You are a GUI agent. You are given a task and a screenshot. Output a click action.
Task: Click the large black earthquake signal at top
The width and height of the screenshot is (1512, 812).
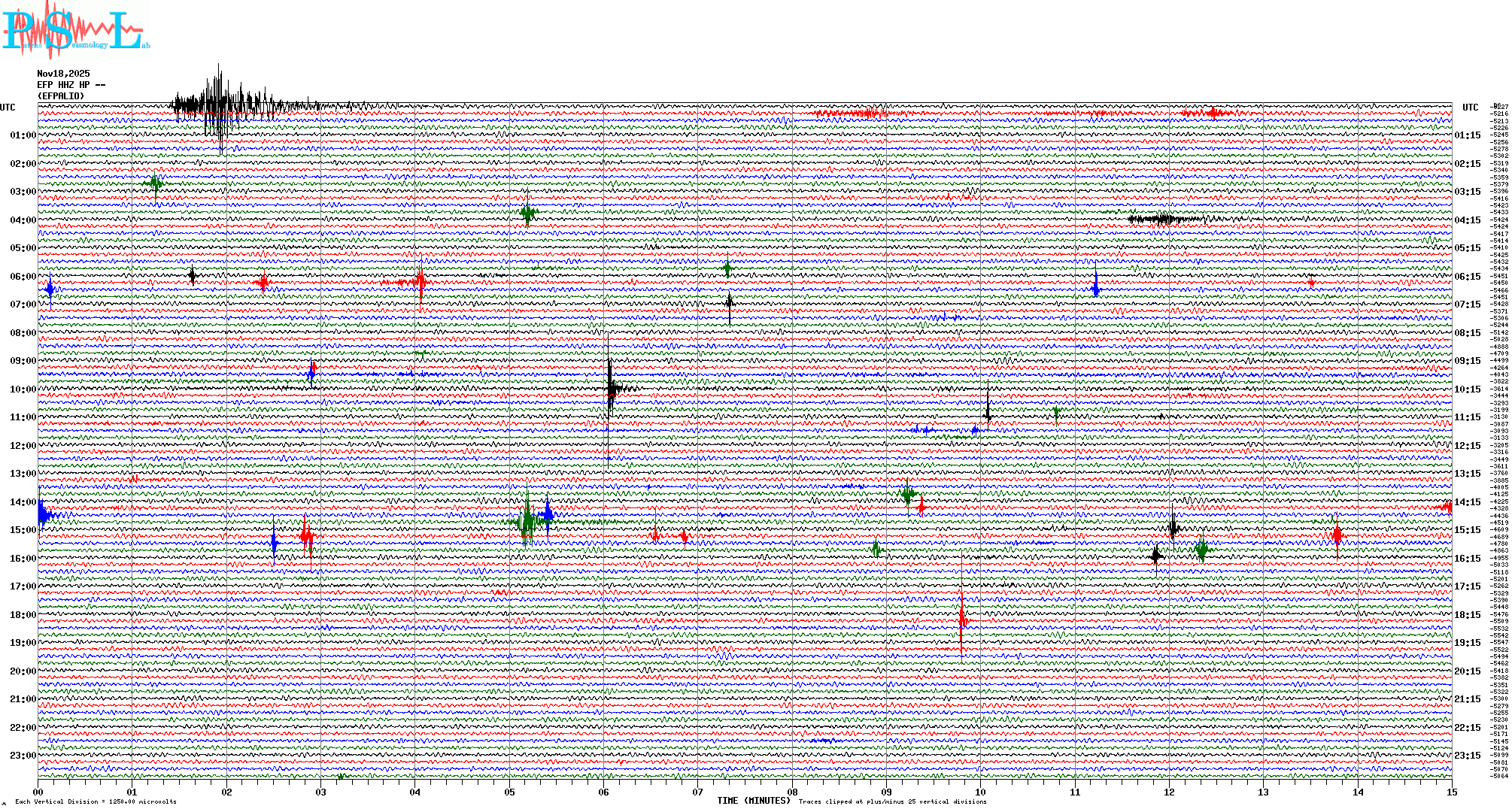click(x=218, y=105)
